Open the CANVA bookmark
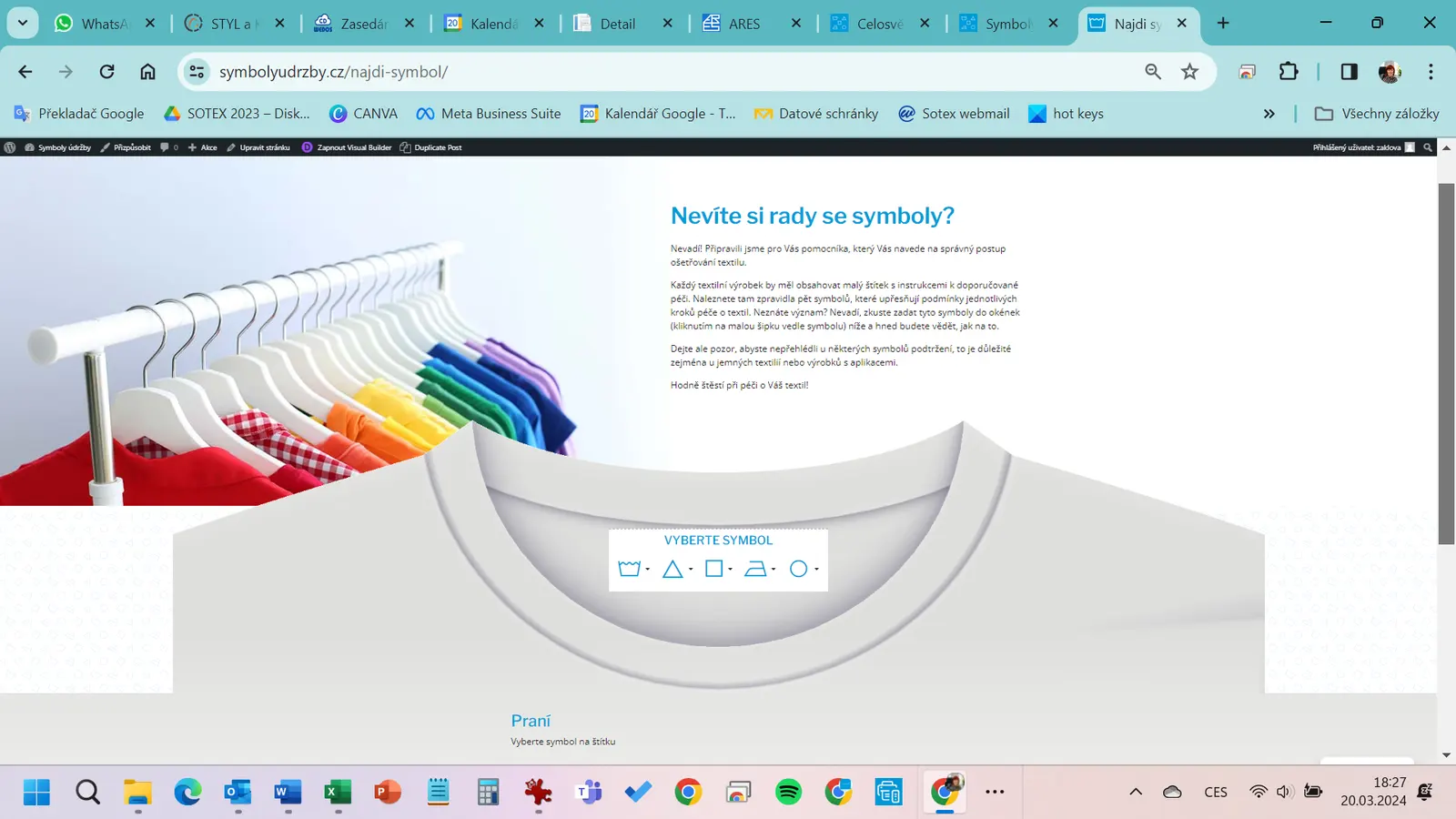1456x819 pixels. [364, 114]
